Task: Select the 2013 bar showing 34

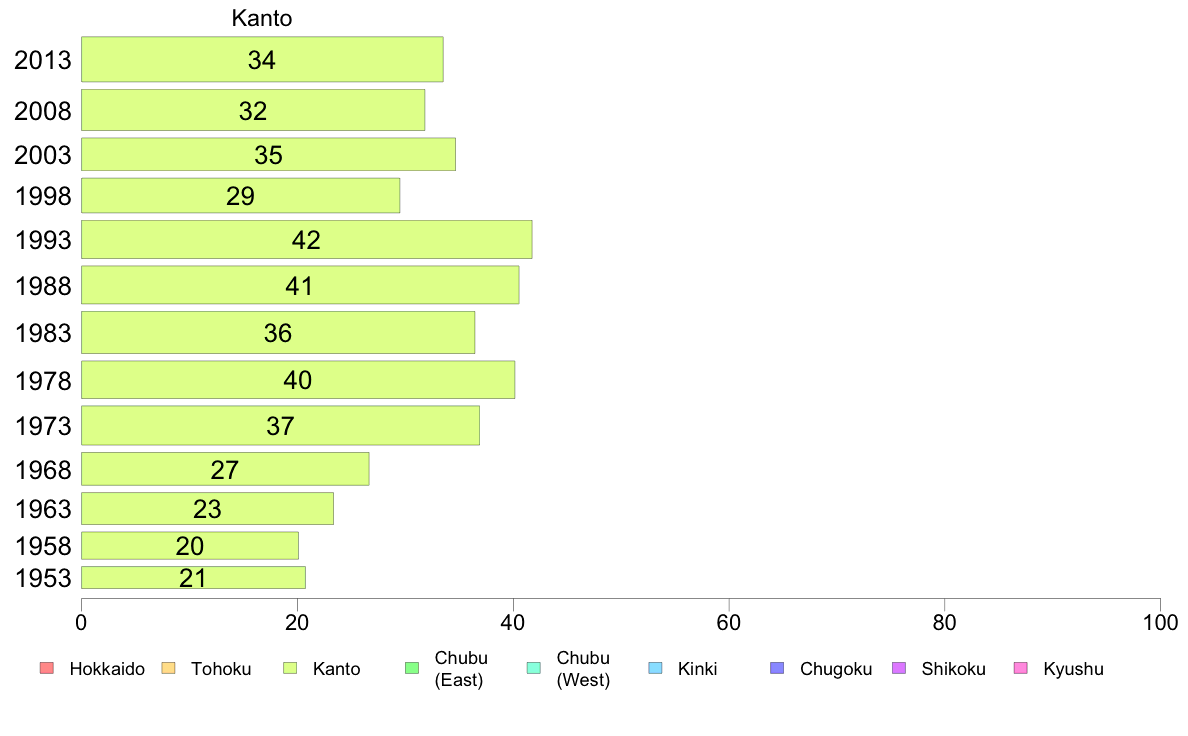Action: (262, 59)
